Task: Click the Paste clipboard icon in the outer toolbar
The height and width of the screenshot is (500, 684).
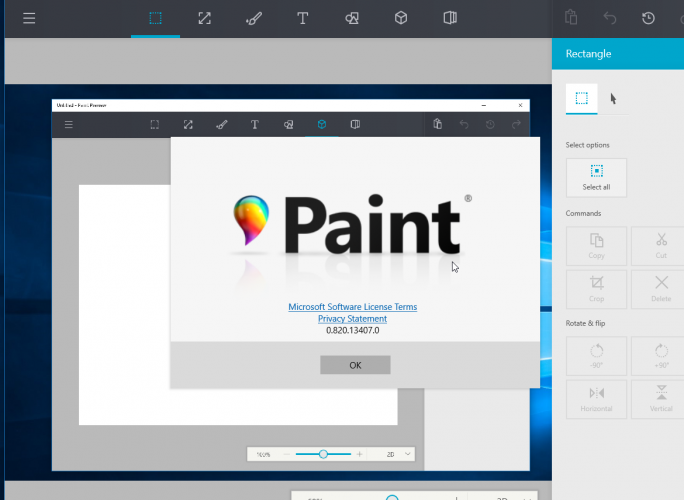Action: point(571,18)
